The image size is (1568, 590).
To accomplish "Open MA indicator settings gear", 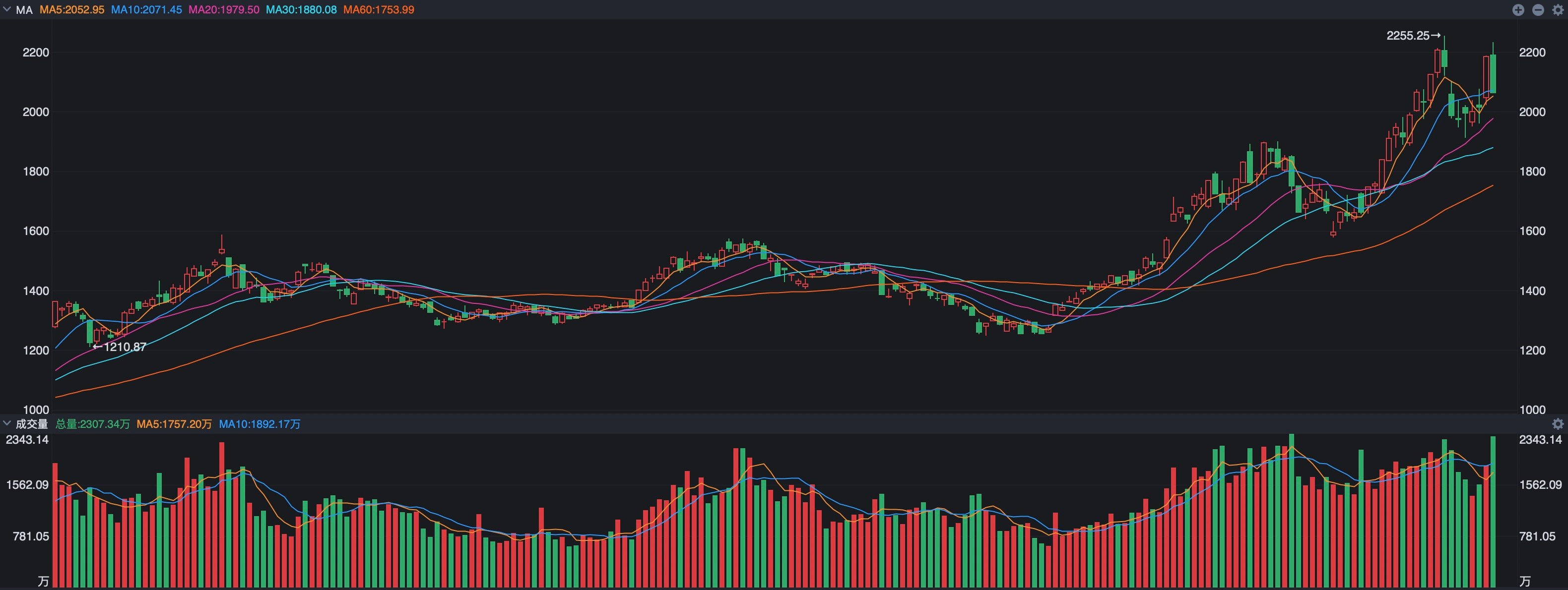I will [x=1558, y=10].
